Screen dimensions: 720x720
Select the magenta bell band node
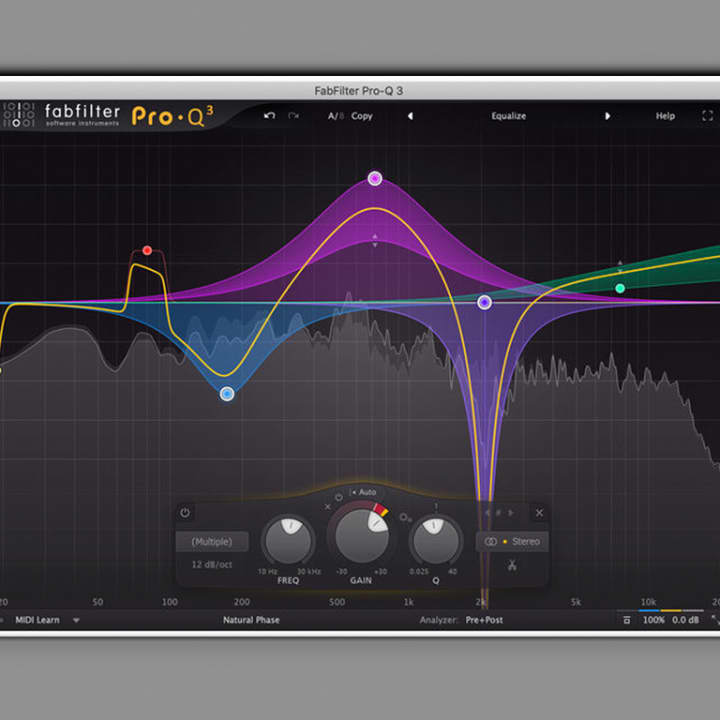coord(375,178)
